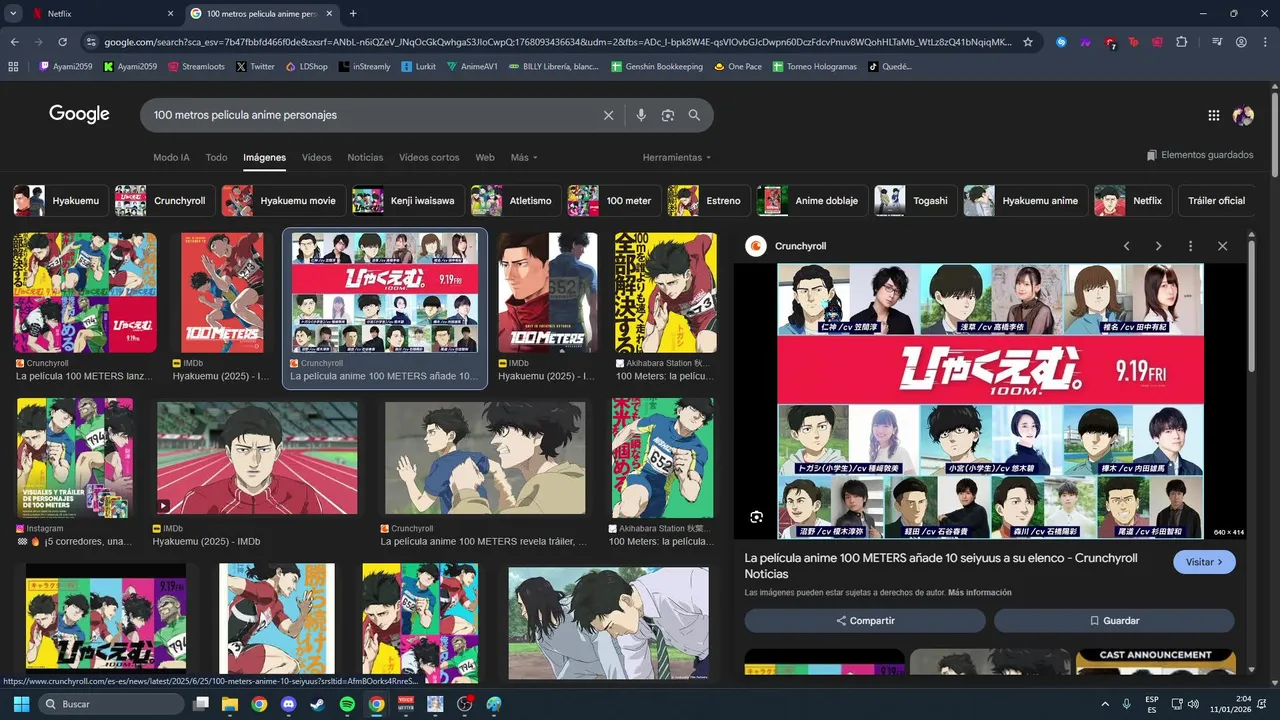Open Google account profile picture
This screenshot has height=720, width=1280.
pos(1243,115)
